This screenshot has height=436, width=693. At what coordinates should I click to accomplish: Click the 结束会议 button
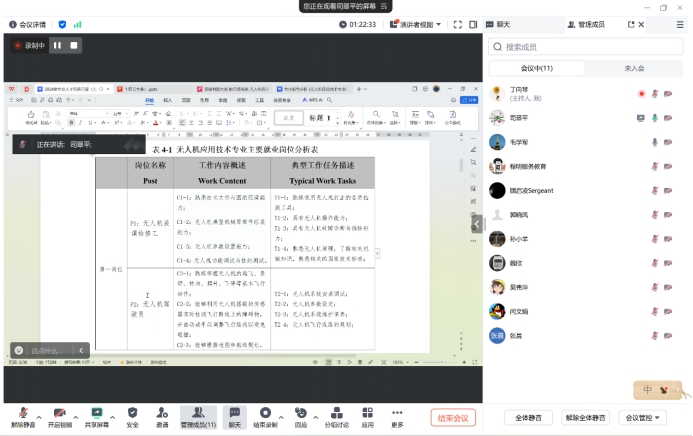click(x=453, y=417)
